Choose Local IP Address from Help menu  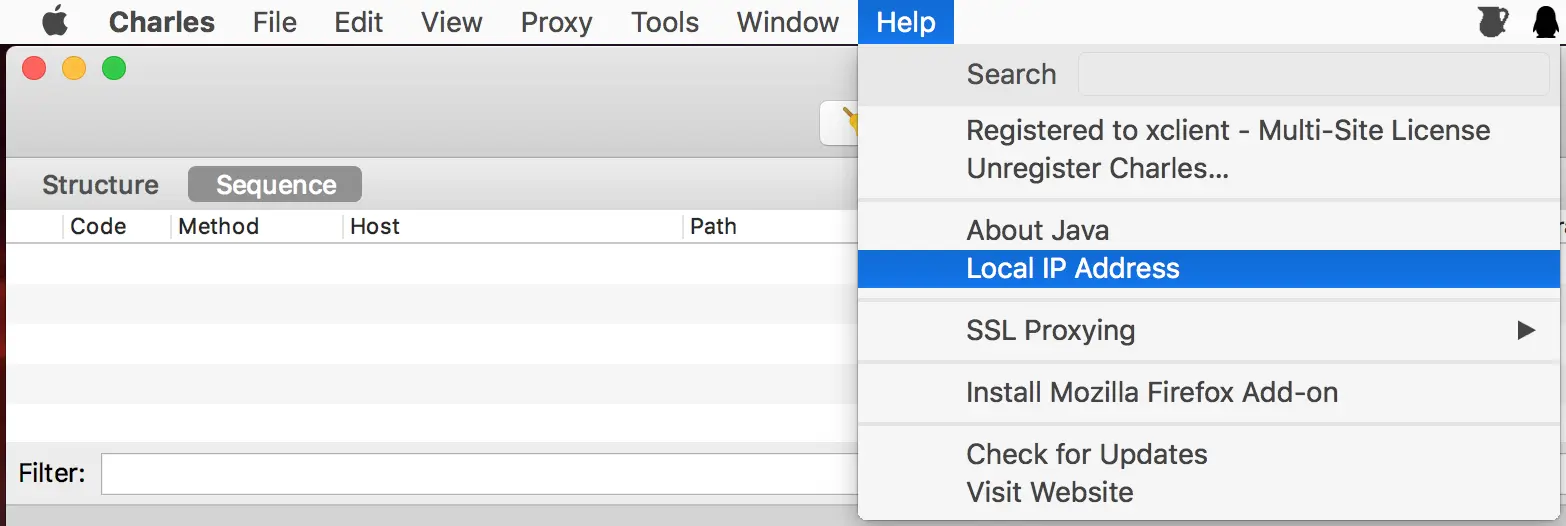pyautogui.click(x=1073, y=268)
